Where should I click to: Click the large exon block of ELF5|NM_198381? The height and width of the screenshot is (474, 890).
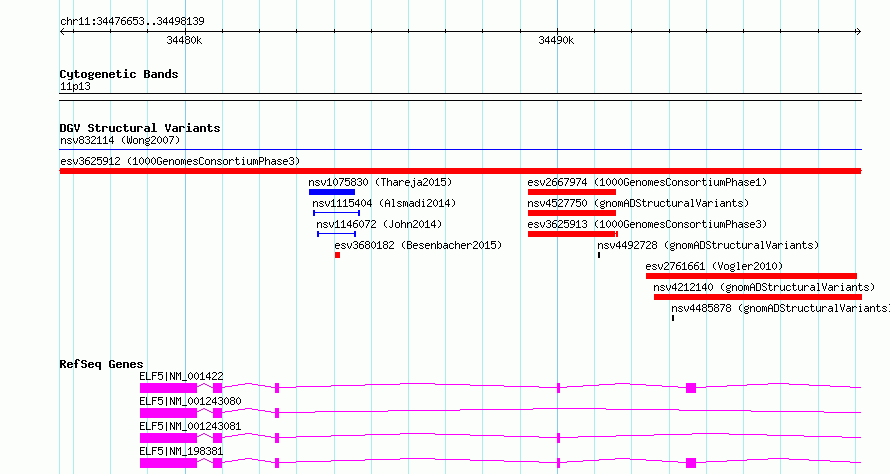(x=169, y=463)
